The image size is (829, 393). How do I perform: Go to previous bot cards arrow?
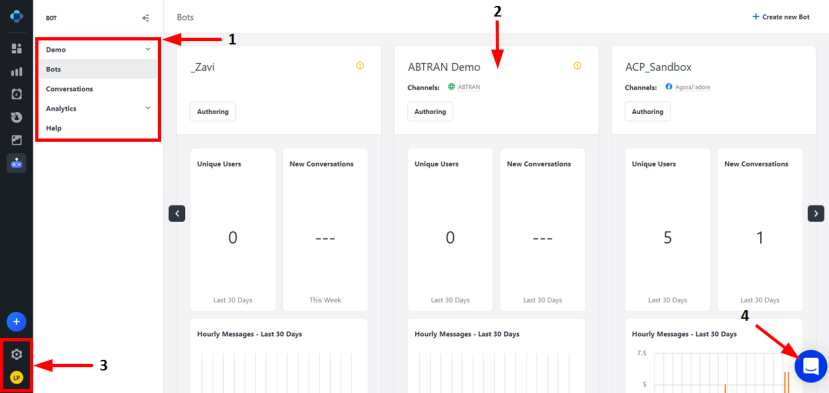177,214
